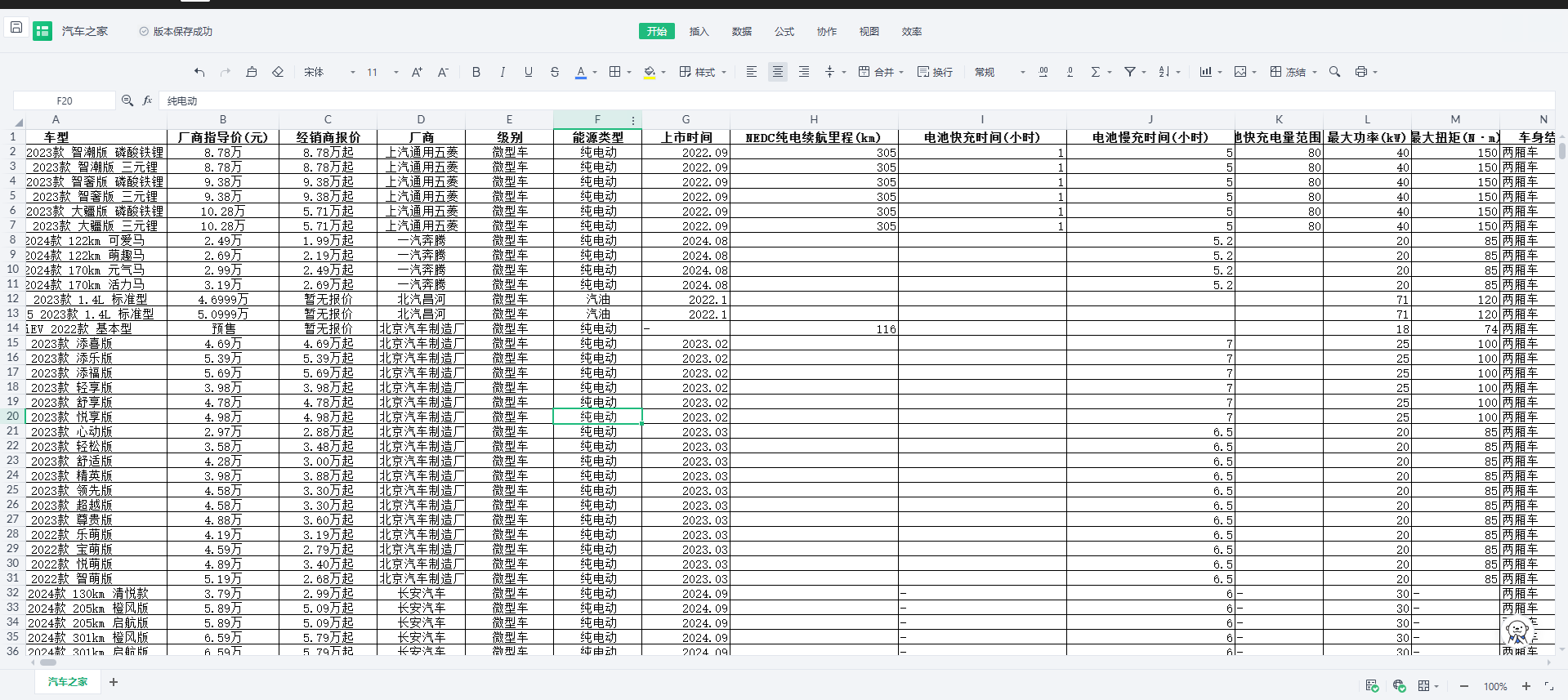Decrease decimal places
Screen dimensions: 1568x700
[x=1070, y=72]
